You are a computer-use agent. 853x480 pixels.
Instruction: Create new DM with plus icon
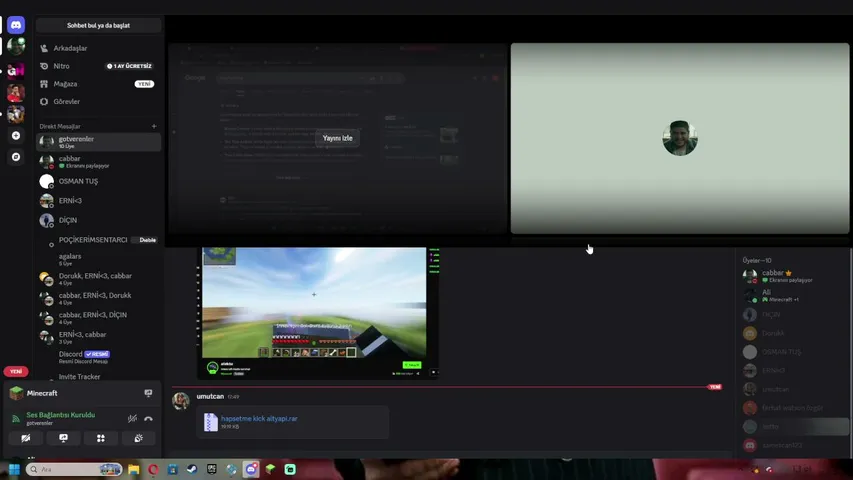click(x=154, y=126)
